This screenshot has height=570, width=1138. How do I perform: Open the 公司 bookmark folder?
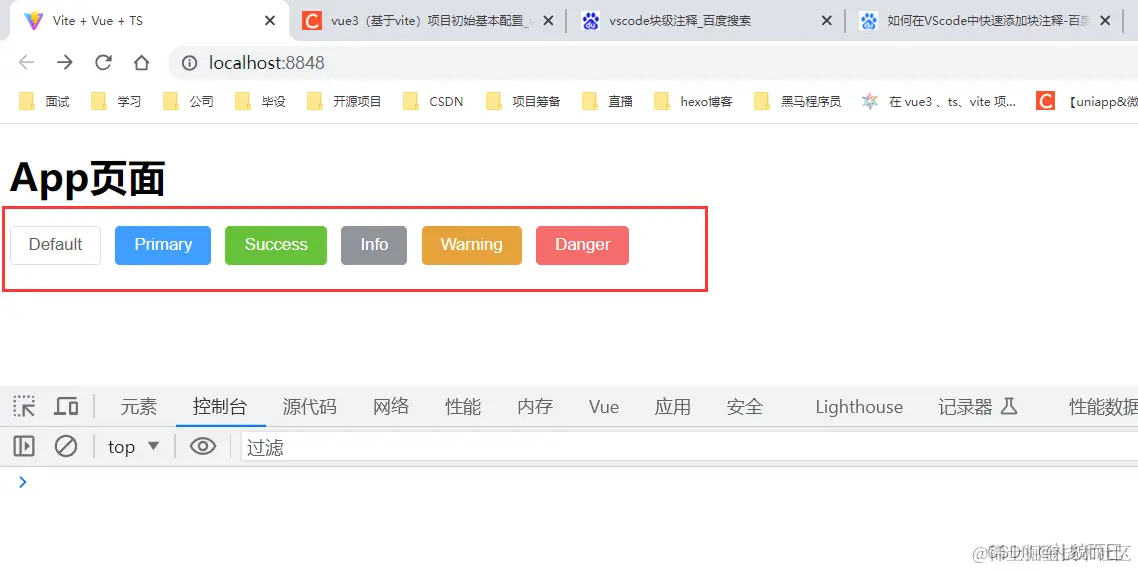point(189,102)
